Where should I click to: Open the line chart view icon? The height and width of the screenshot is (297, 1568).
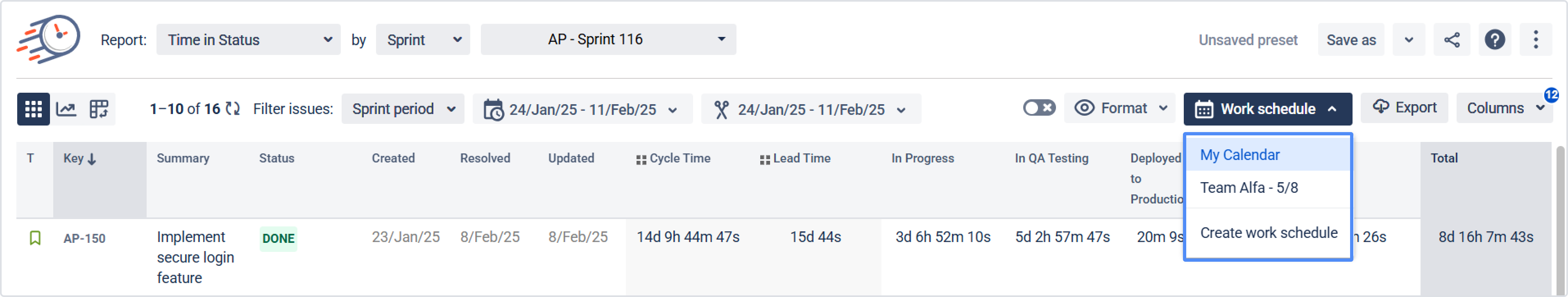[x=66, y=109]
